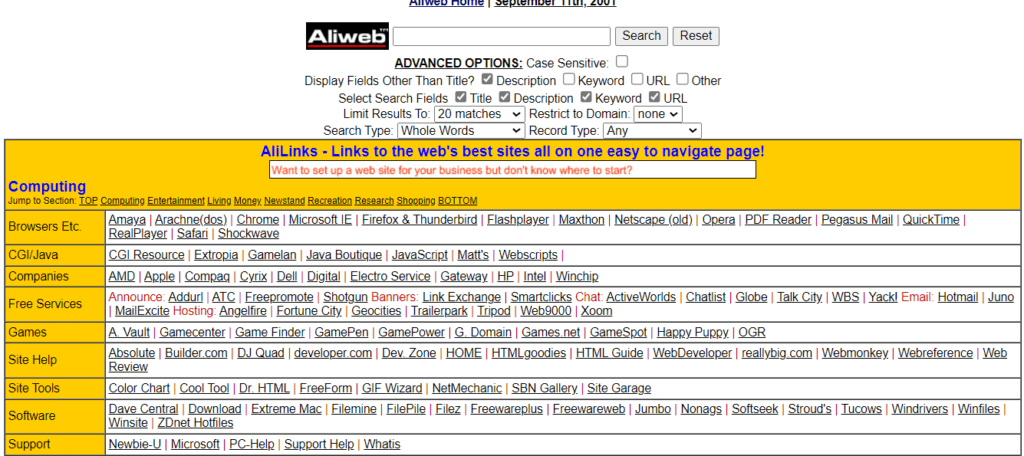Open the Java Boutique link

[x=344, y=255]
